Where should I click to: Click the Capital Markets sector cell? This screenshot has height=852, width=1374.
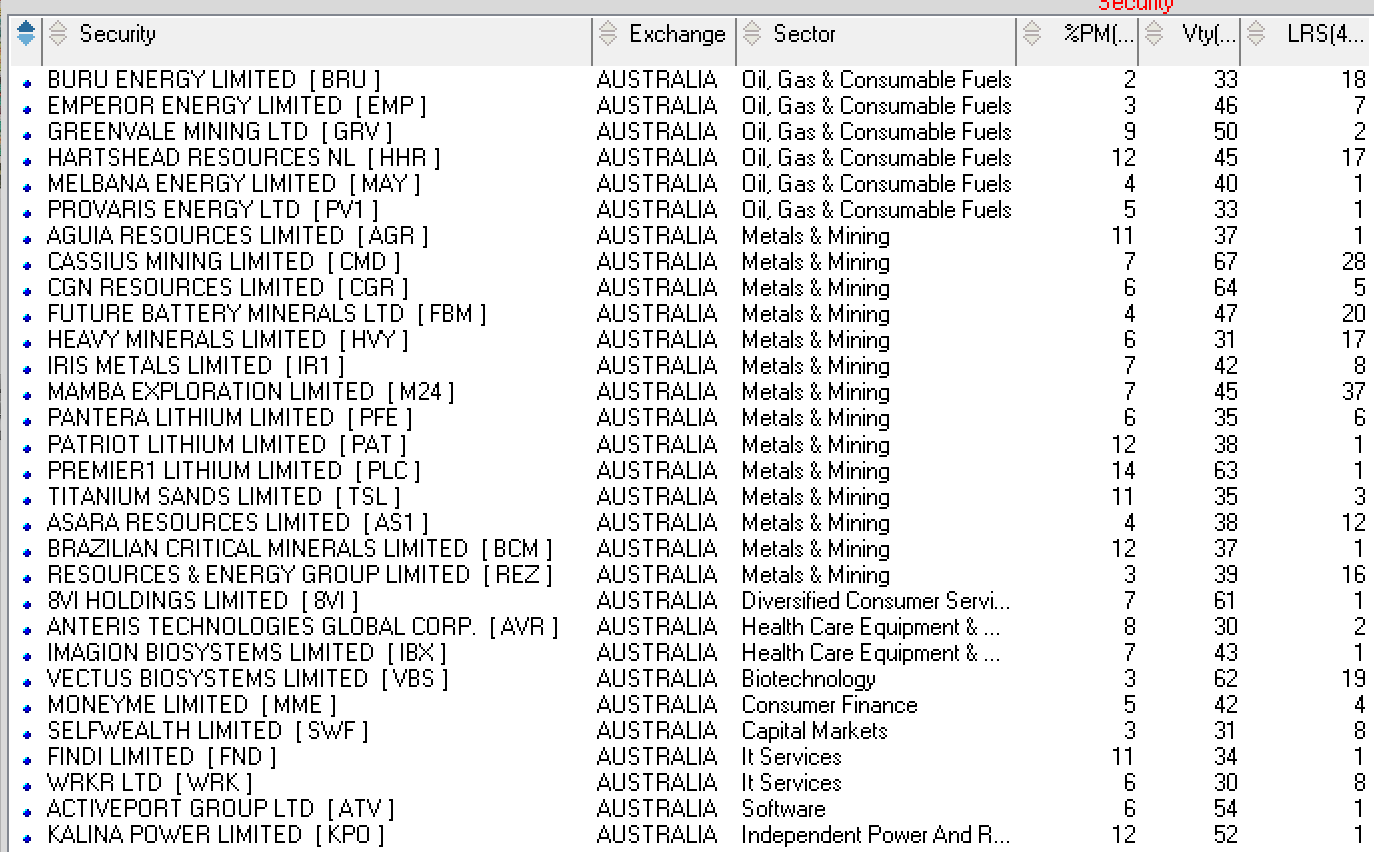tap(814, 730)
